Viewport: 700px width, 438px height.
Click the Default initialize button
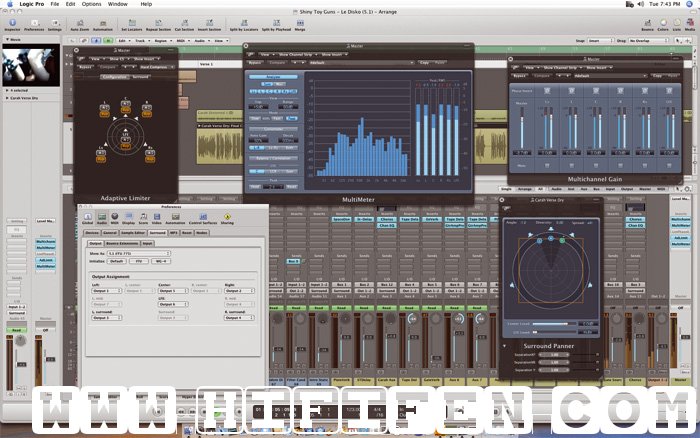[x=117, y=261]
